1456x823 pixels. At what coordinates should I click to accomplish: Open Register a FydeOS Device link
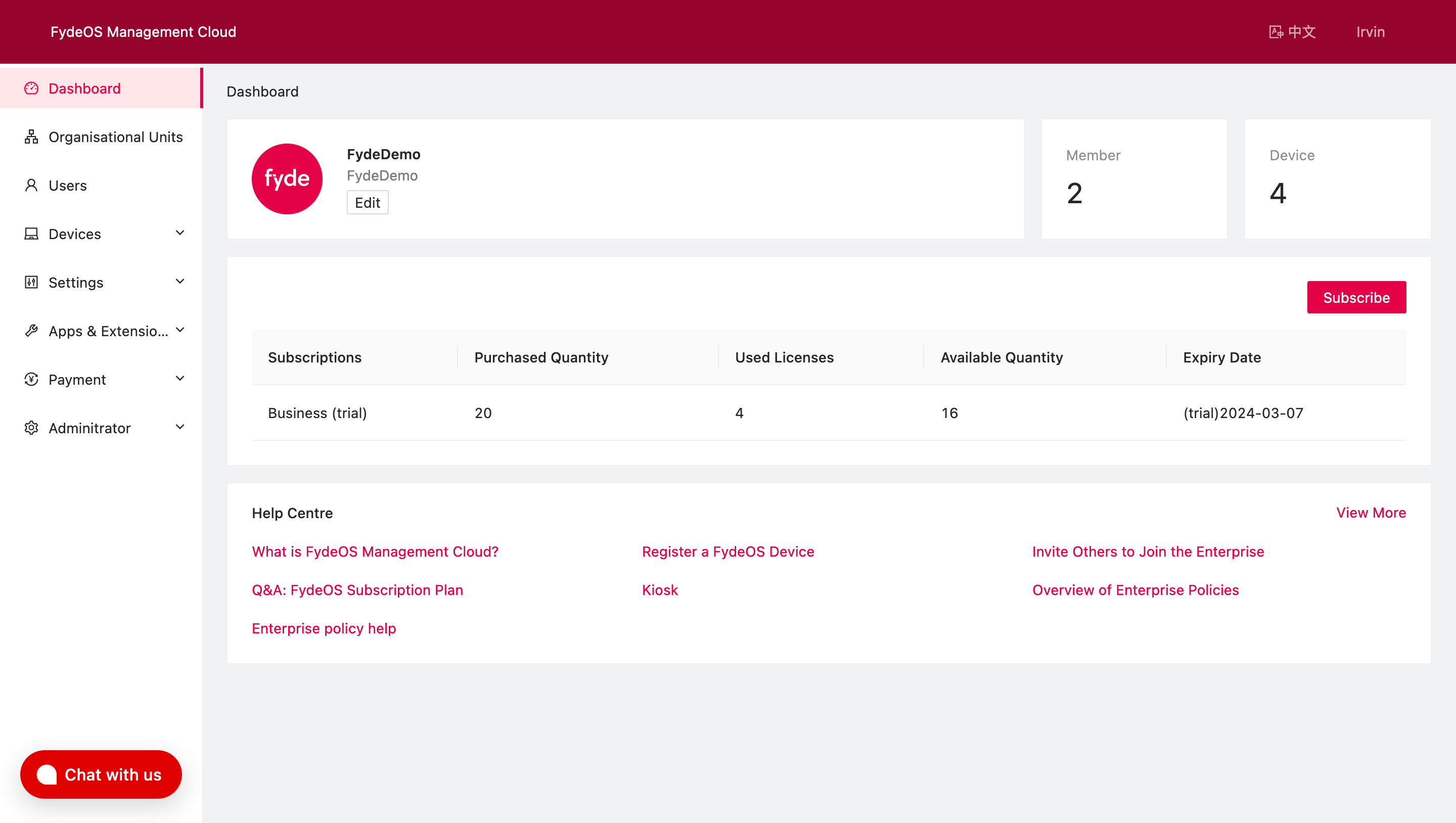(x=728, y=552)
